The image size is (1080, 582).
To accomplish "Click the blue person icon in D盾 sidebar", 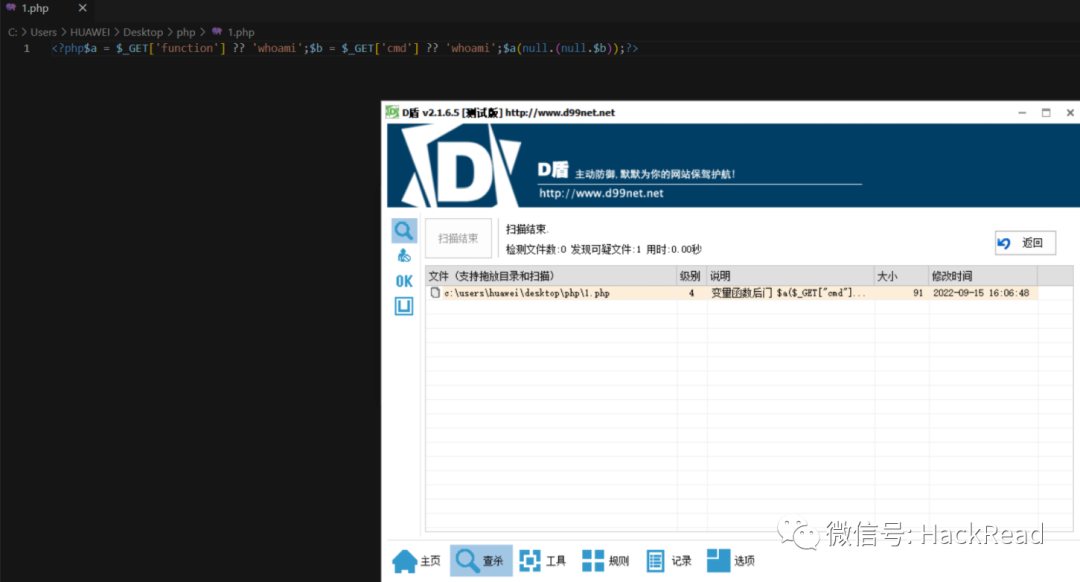I will coord(404,256).
